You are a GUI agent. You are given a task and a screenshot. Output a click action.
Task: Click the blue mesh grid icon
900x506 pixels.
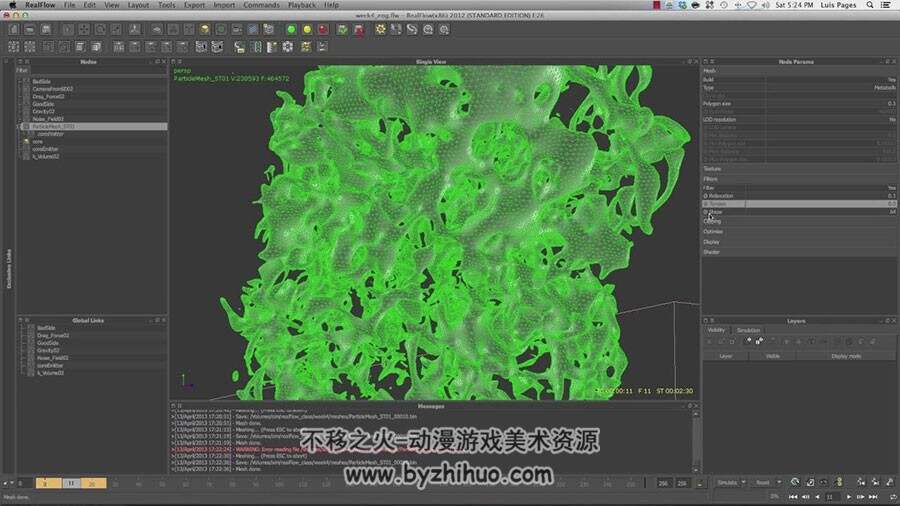(x=253, y=29)
